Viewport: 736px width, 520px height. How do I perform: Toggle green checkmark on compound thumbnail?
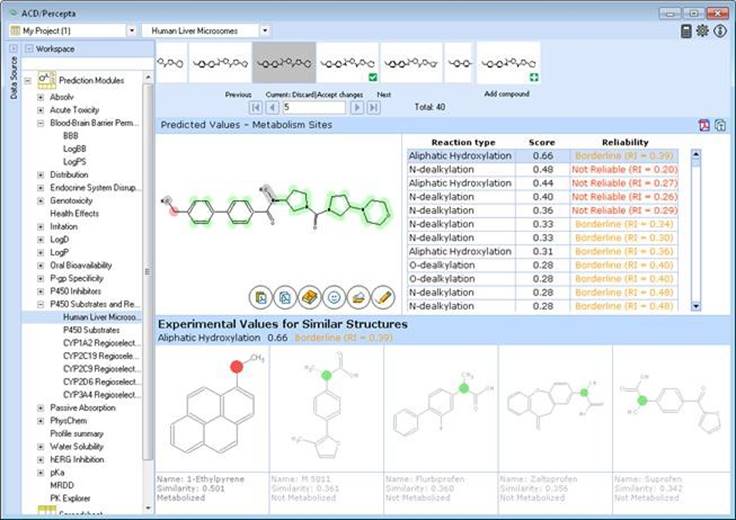pos(372,76)
